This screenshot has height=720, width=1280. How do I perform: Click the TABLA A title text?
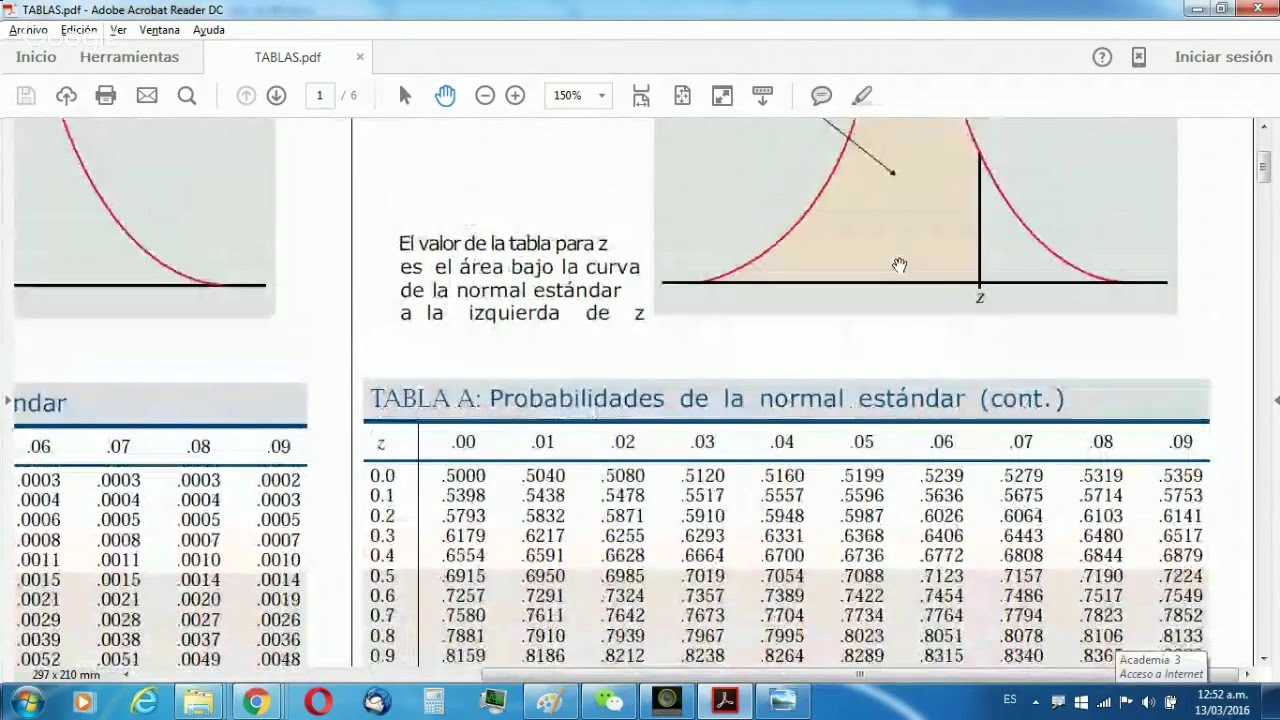tap(717, 399)
